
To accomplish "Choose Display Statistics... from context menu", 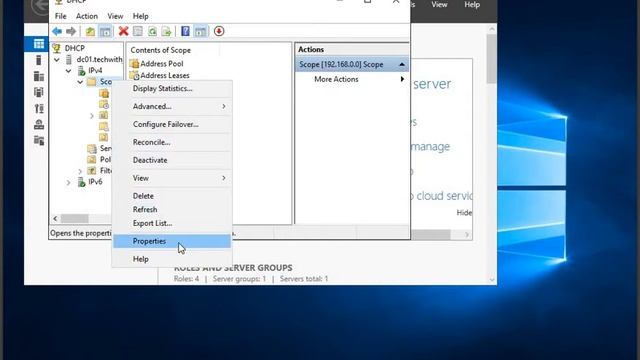I will click(x=172, y=89).
